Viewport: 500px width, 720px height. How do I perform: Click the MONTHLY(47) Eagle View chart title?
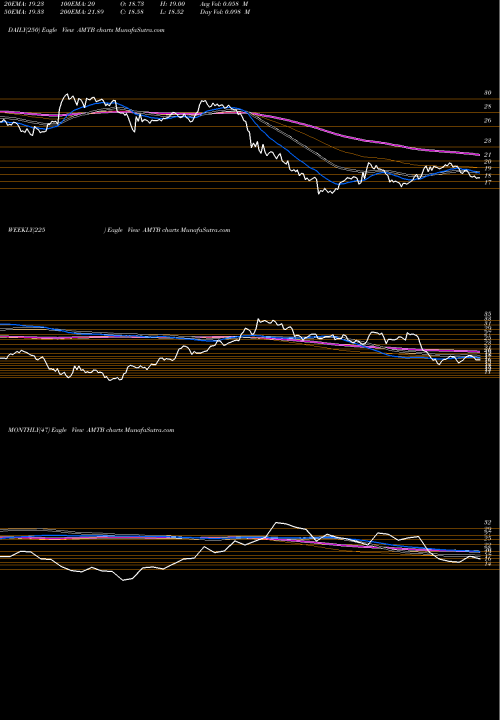pos(91,430)
